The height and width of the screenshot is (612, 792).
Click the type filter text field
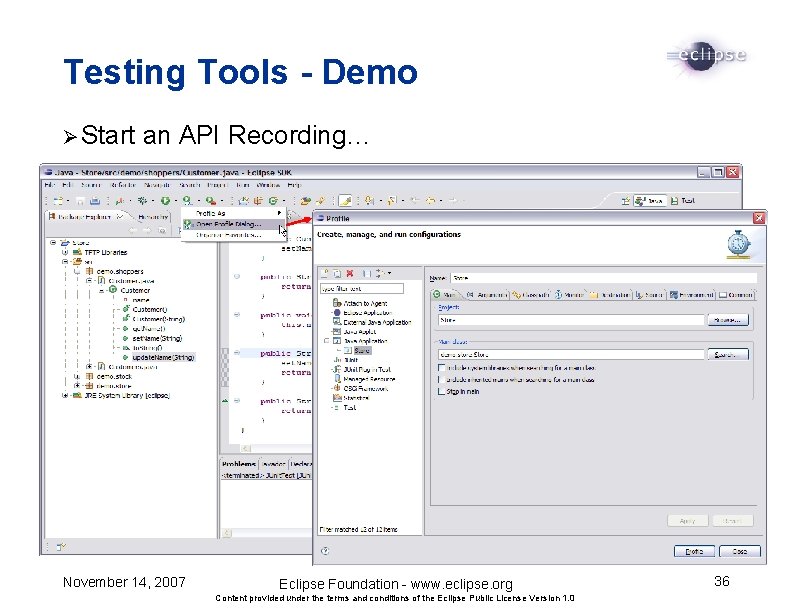pos(362,288)
